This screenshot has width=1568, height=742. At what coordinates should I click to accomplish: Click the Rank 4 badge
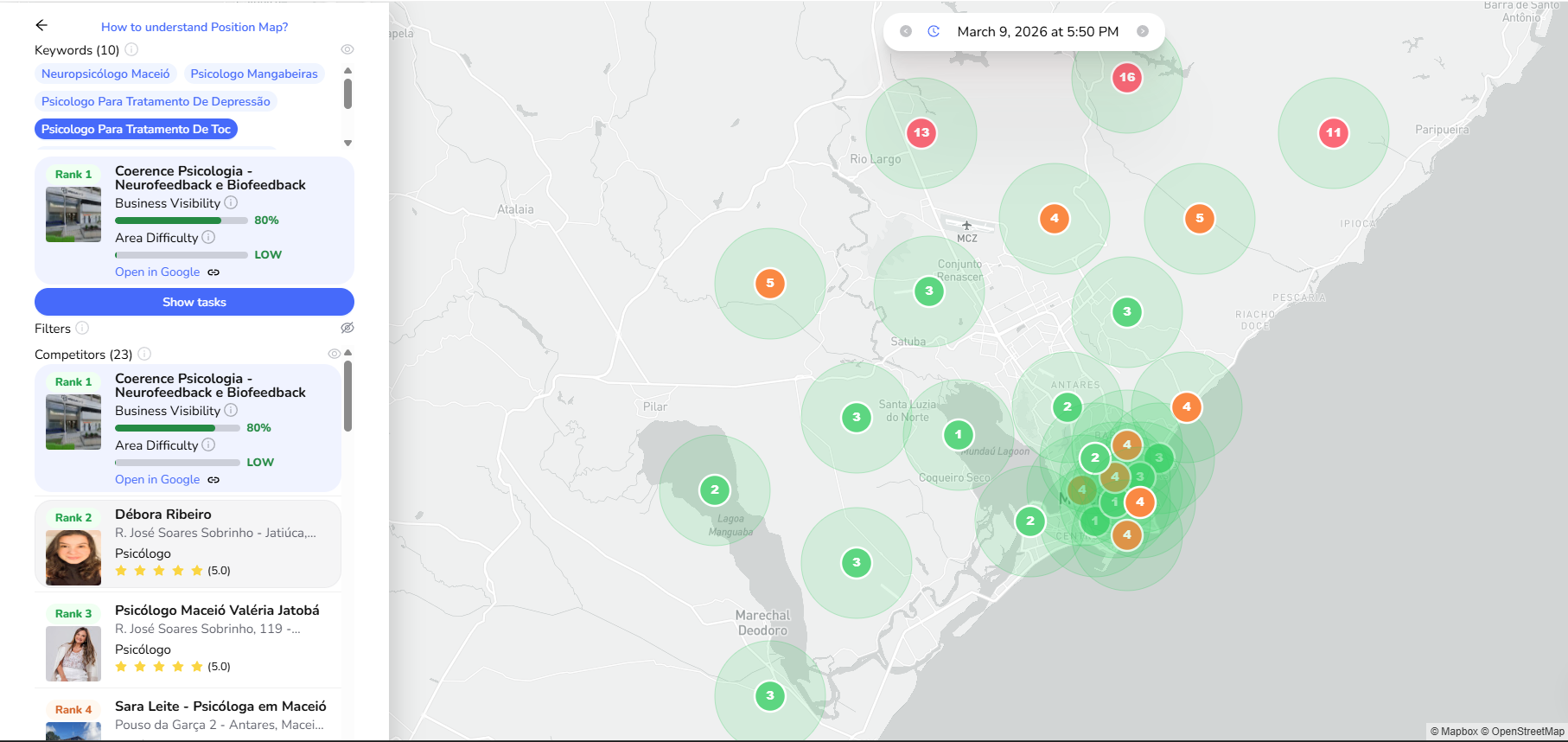pos(73,709)
